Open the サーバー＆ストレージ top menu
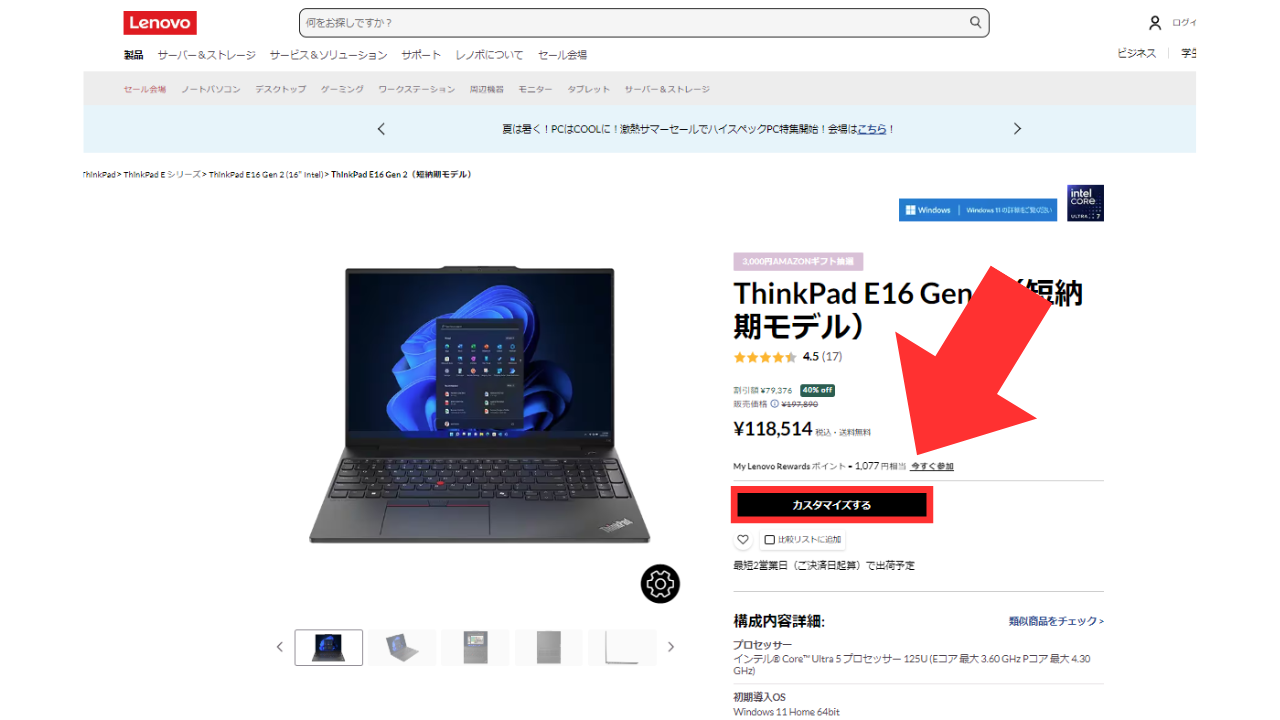 tap(206, 55)
